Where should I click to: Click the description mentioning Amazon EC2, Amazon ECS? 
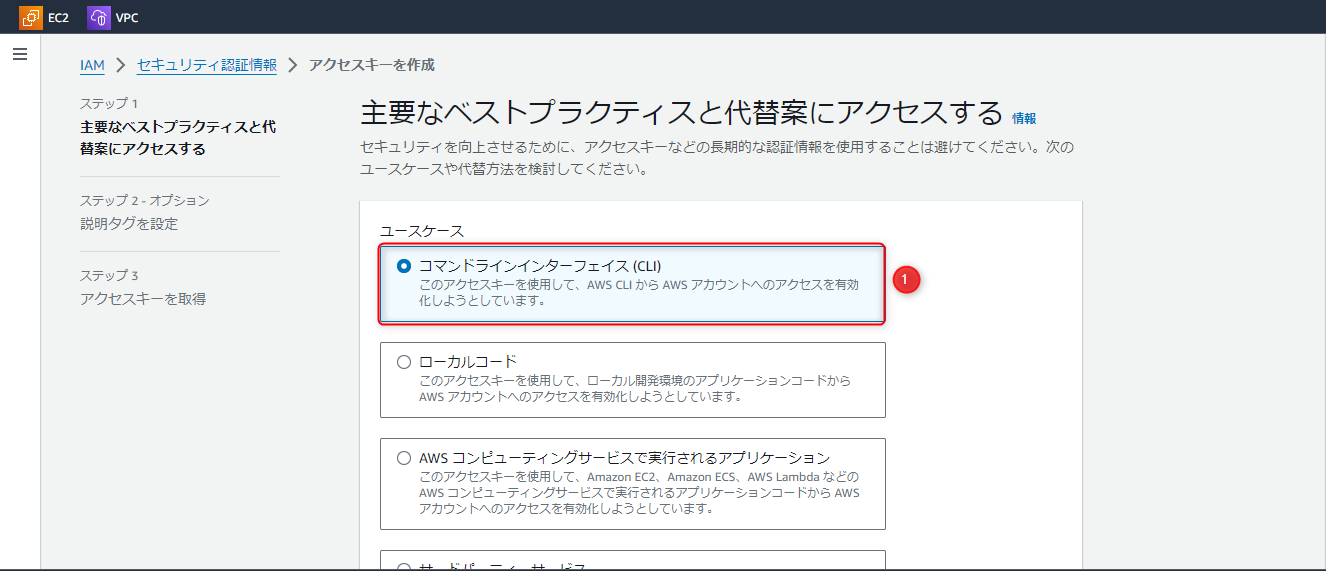click(x=639, y=492)
